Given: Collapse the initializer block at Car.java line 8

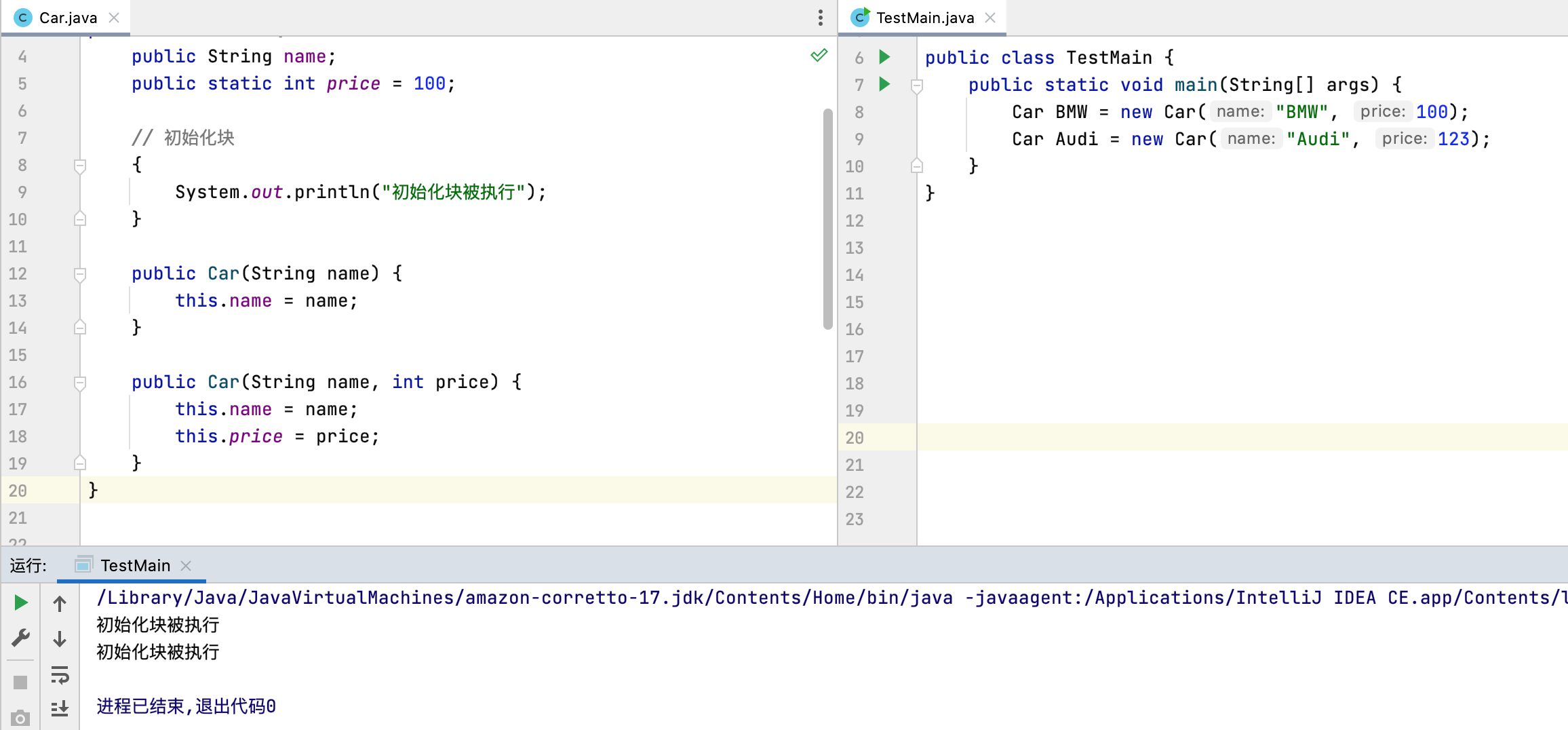Looking at the screenshot, I should 80,166.
